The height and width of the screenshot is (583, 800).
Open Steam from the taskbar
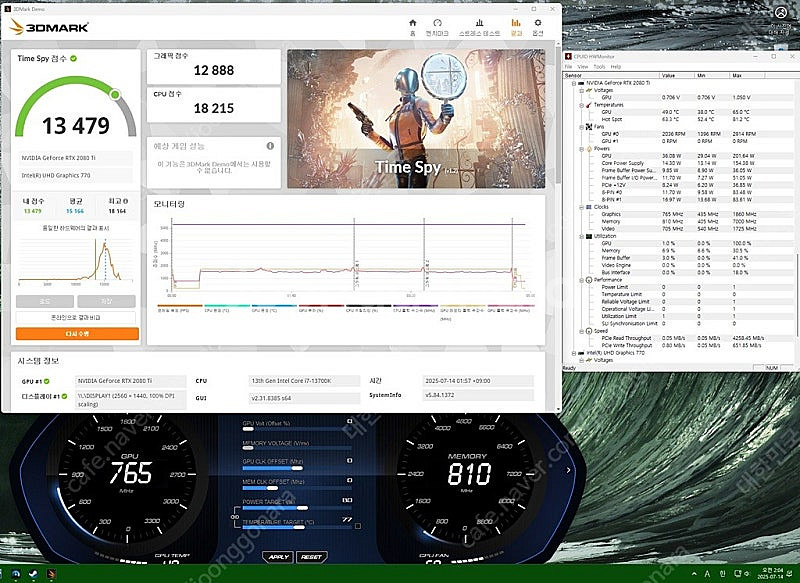tap(34, 574)
